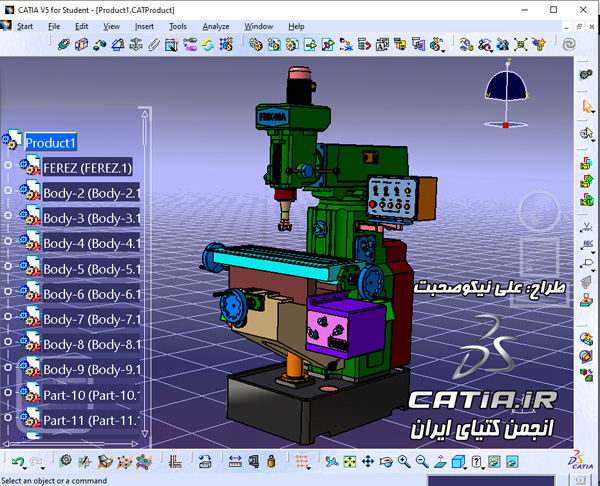Insert a new Product
Screen dimensions: 600x486
pos(274,45)
